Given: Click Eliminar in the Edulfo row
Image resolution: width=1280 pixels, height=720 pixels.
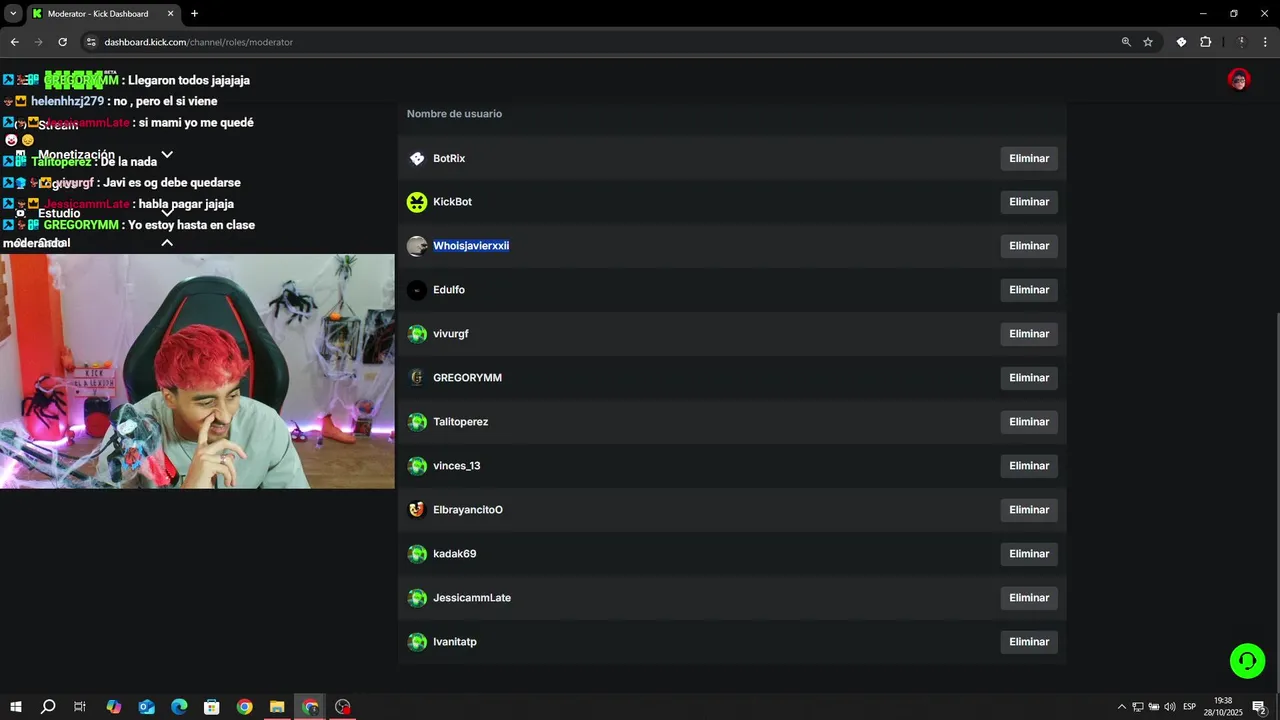Looking at the screenshot, I should pyautogui.click(x=1029, y=290).
